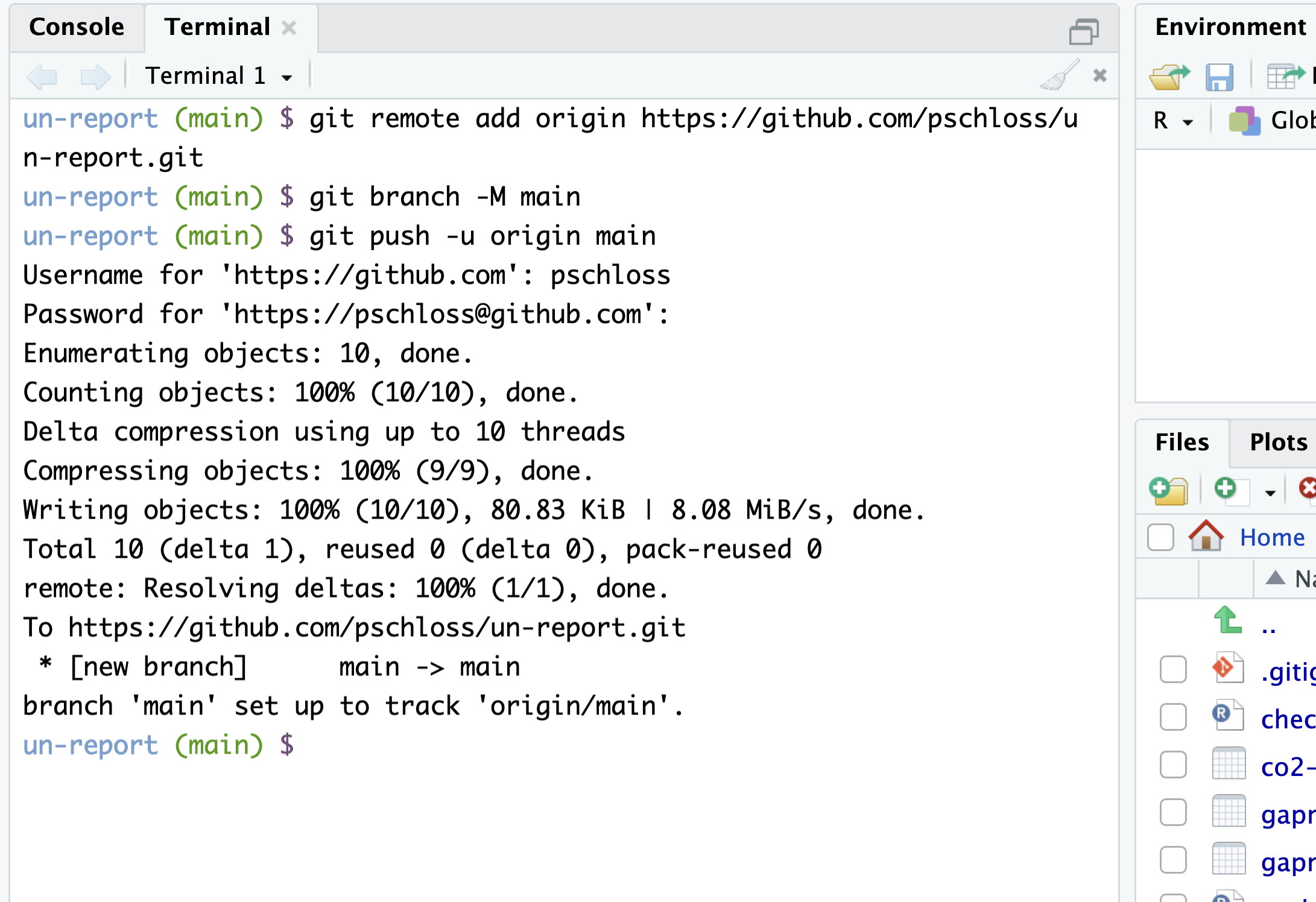Click the save workspace floppy disk icon
The height and width of the screenshot is (902, 1316).
click(x=1219, y=77)
